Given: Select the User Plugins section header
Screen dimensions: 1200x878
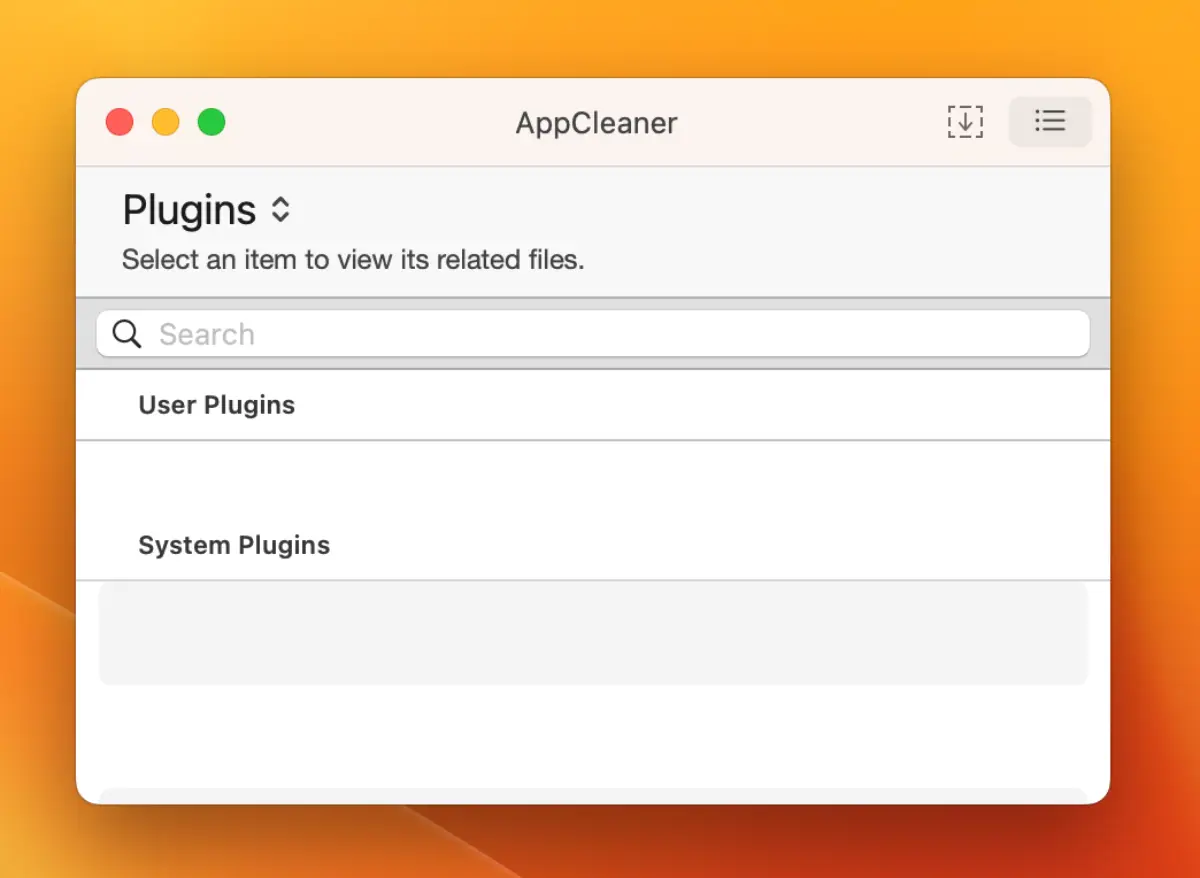Looking at the screenshot, I should coord(217,405).
